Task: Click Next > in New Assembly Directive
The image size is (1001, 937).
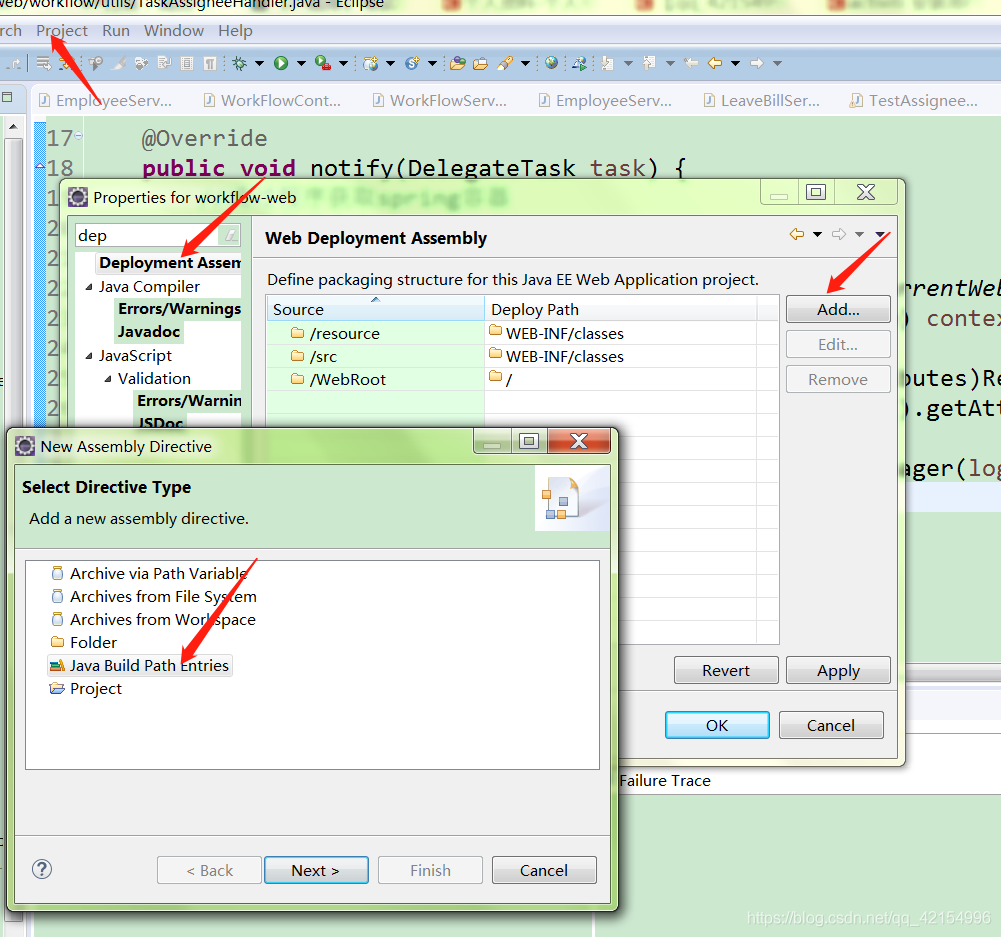Action: (x=316, y=870)
